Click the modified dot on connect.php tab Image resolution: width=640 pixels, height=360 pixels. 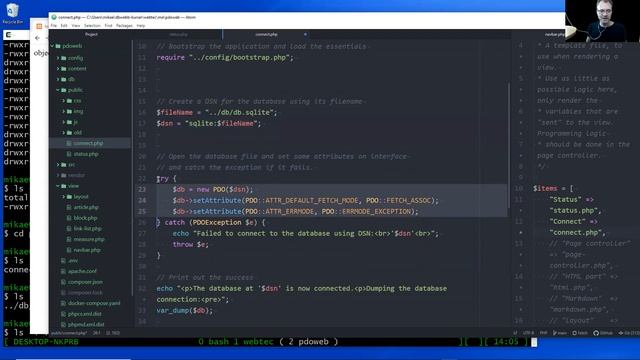(x=305, y=35)
